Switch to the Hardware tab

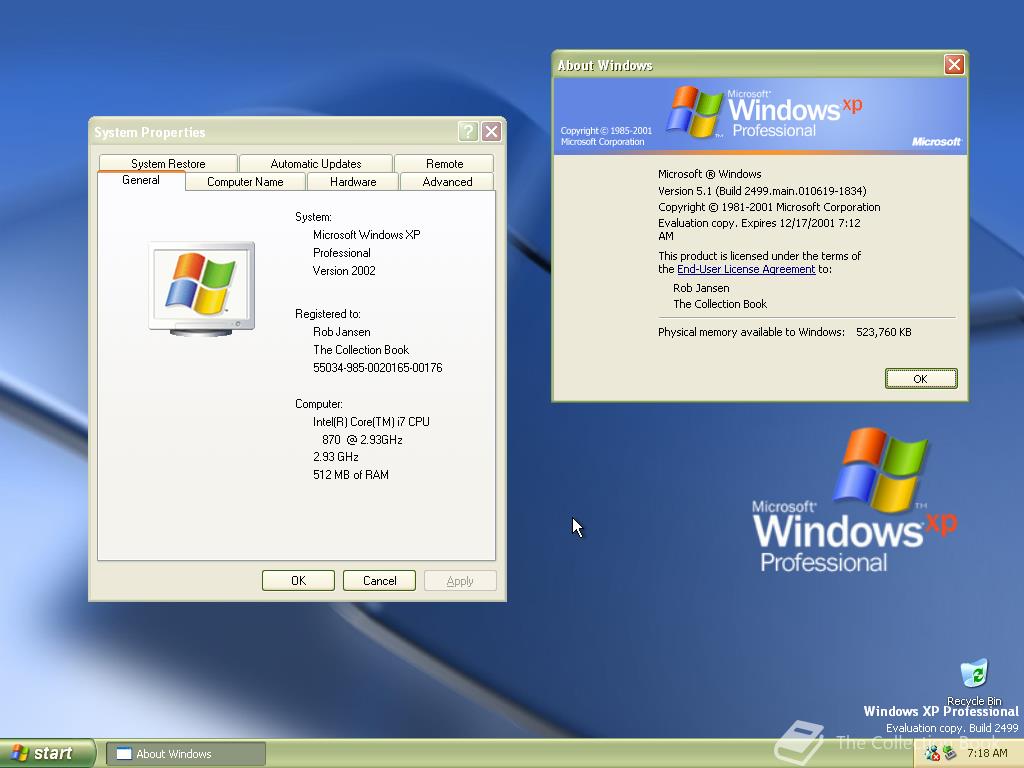pyautogui.click(x=353, y=182)
